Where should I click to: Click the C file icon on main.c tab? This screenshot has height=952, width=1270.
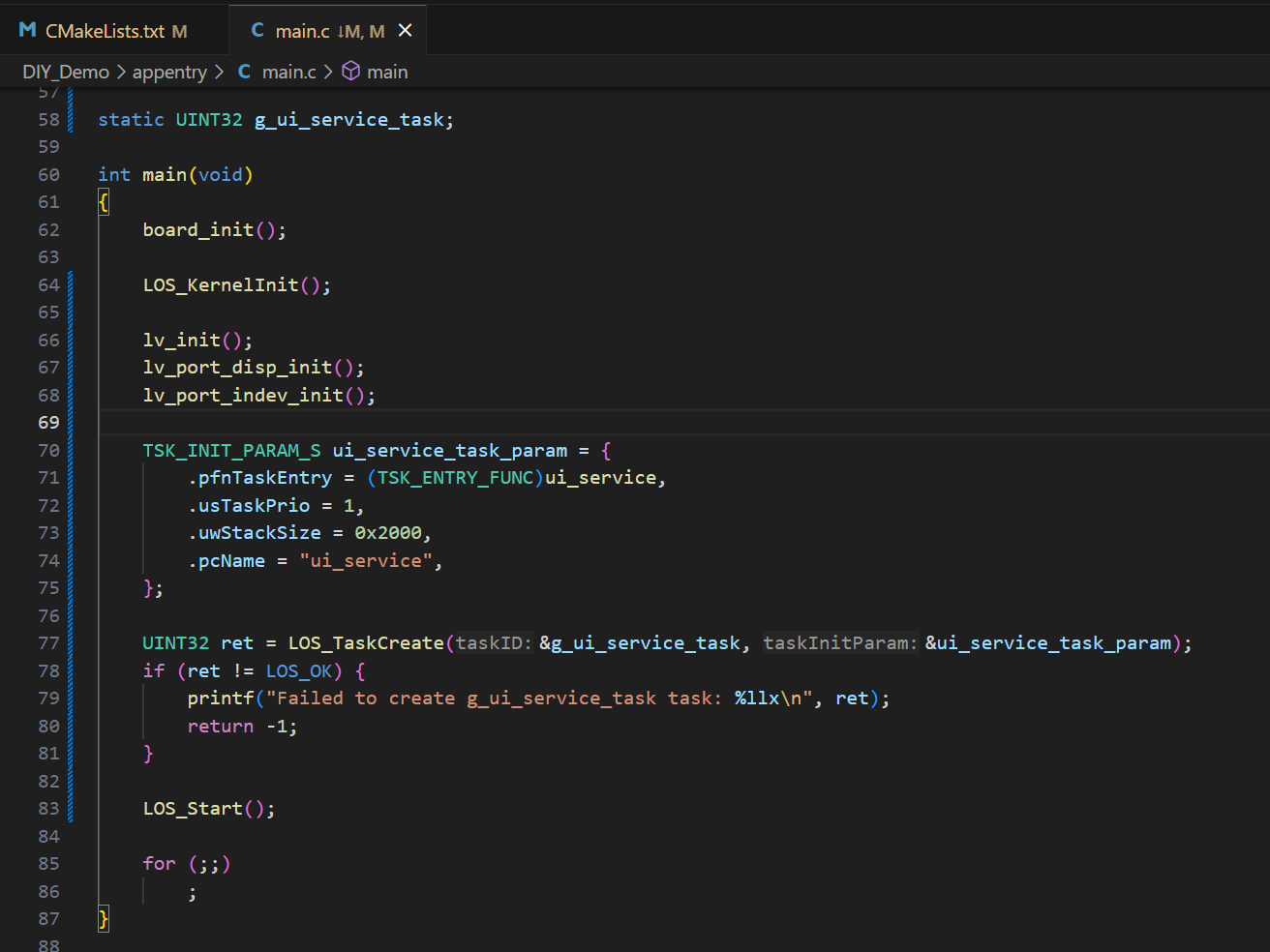257,31
